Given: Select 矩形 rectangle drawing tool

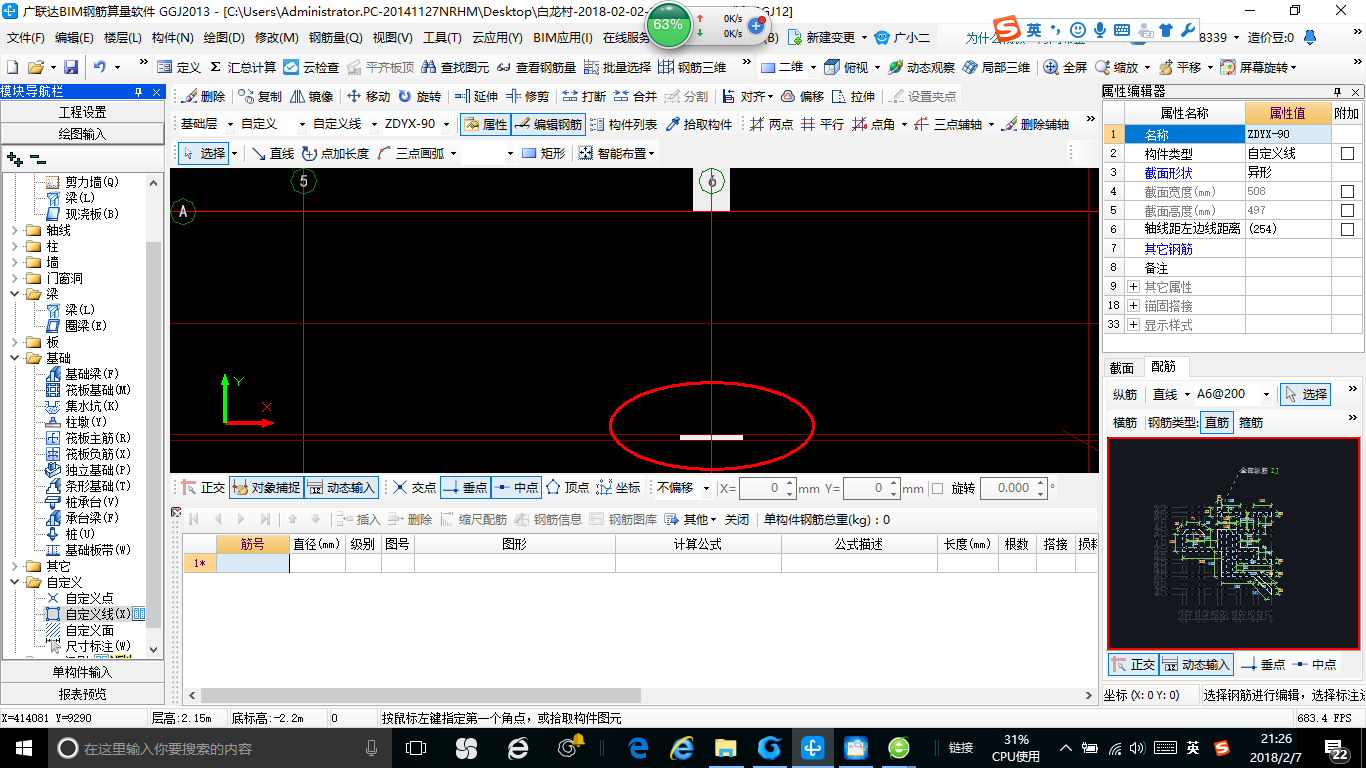Looking at the screenshot, I should (x=544, y=153).
